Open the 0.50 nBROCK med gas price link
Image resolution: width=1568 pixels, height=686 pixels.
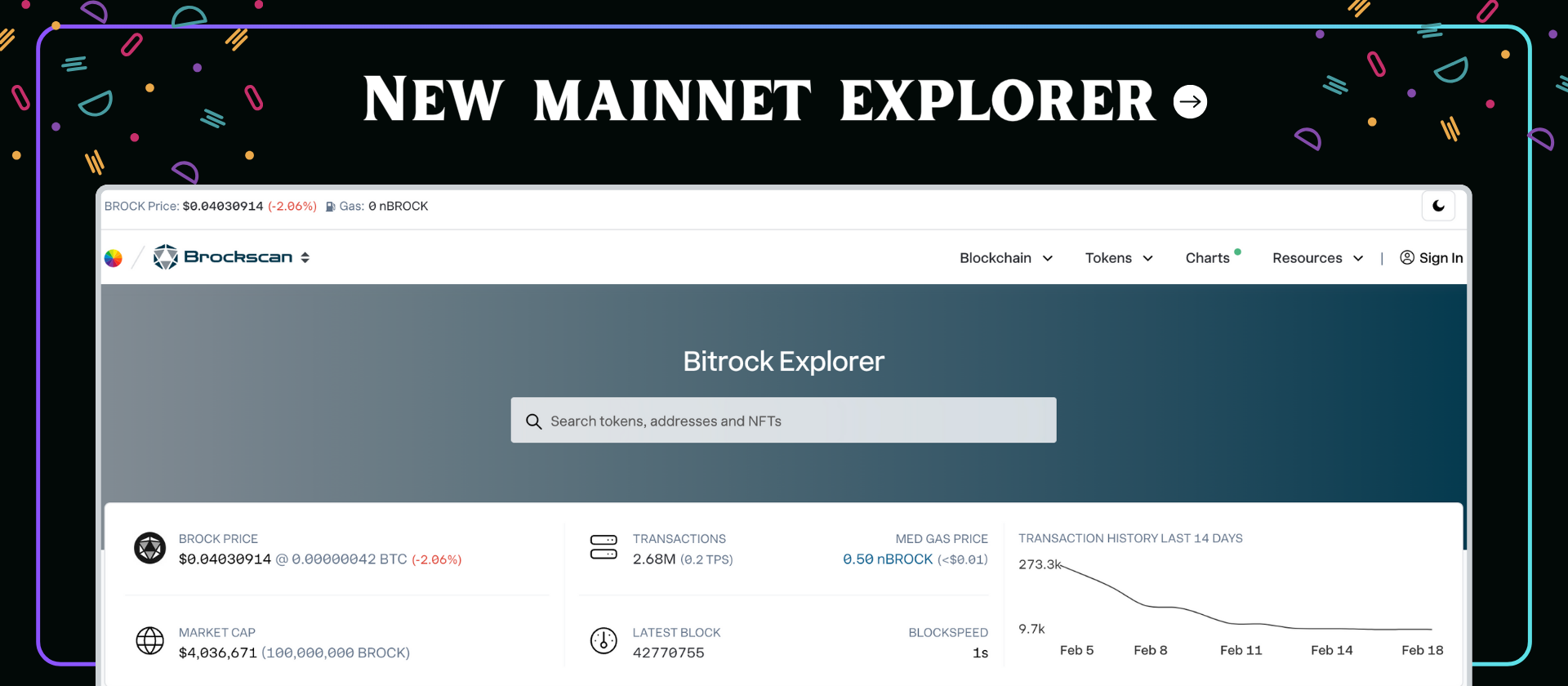pyautogui.click(x=888, y=559)
